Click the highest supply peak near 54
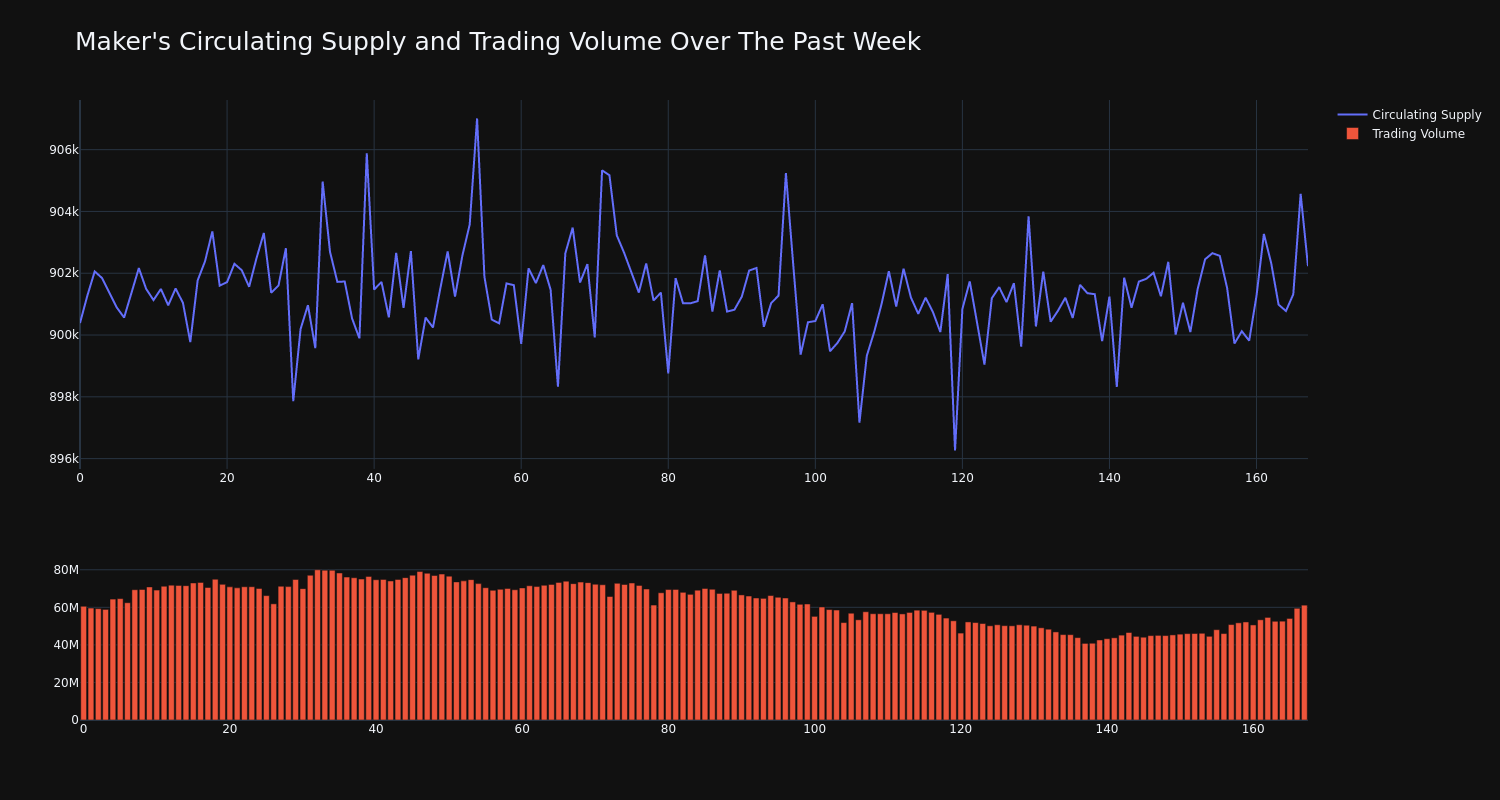1500x800 pixels. coord(477,120)
